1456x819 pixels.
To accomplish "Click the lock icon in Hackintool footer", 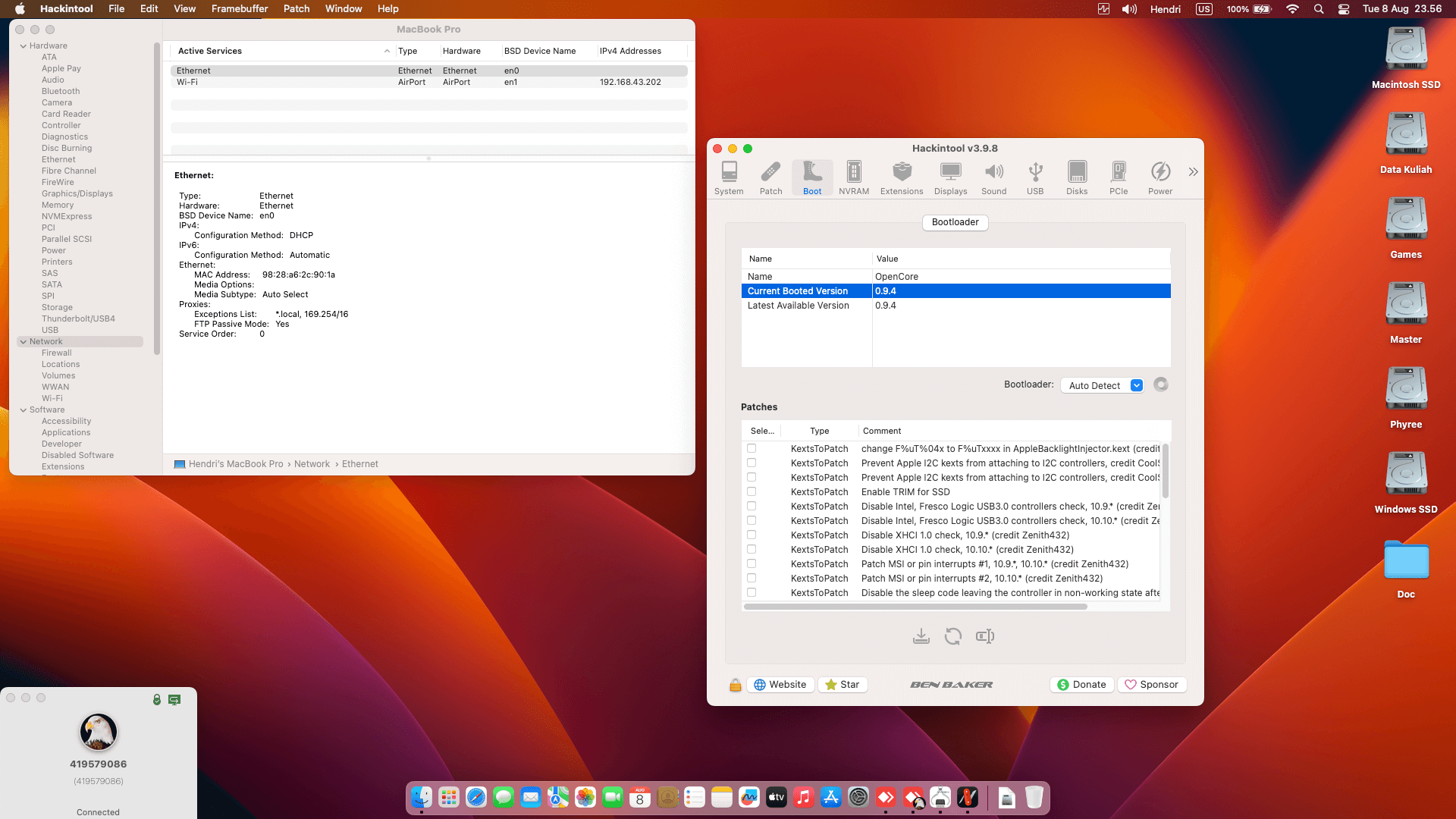I will pyautogui.click(x=735, y=685).
